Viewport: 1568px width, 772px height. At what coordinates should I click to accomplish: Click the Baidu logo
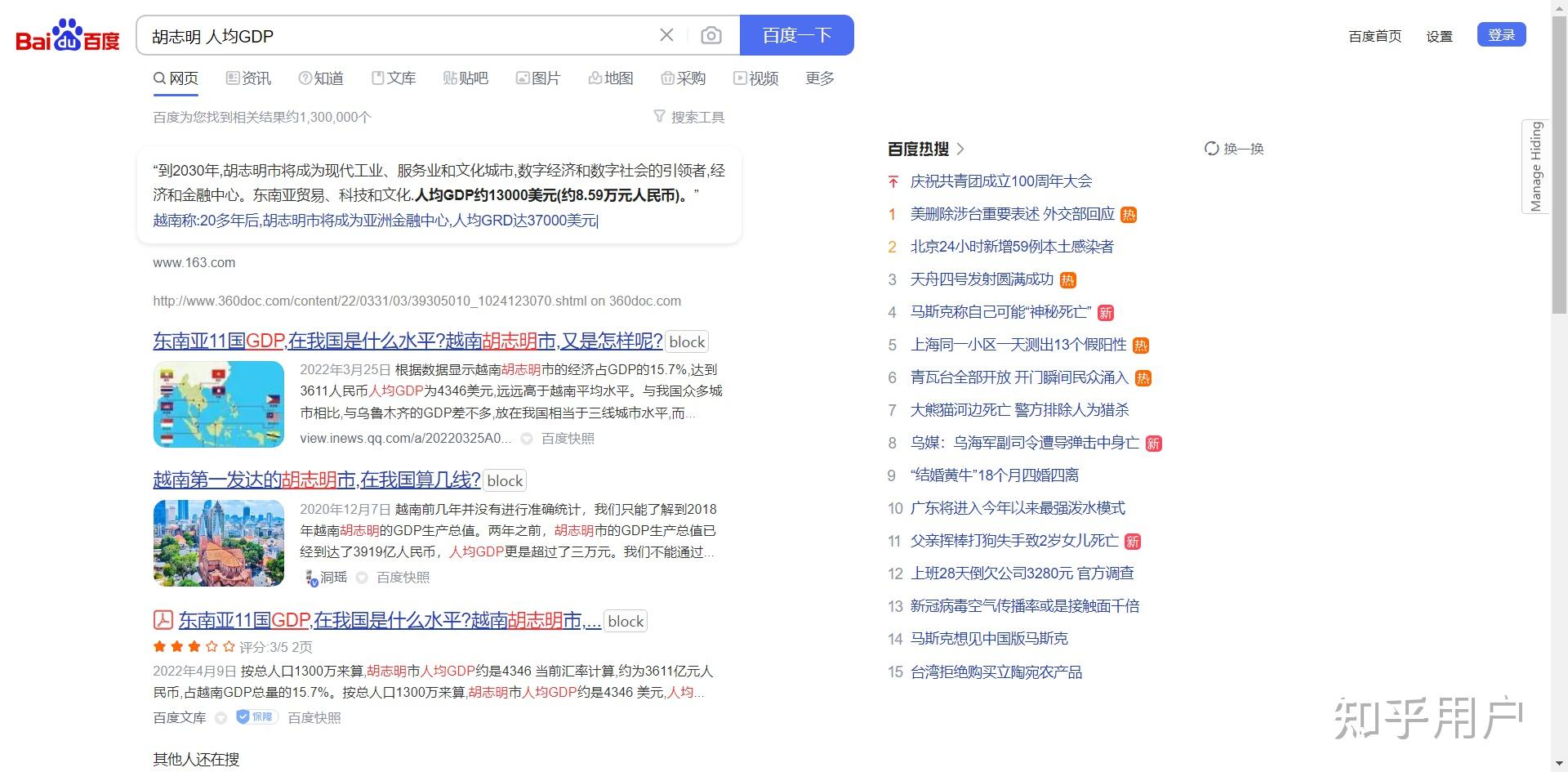tap(68, 35)
